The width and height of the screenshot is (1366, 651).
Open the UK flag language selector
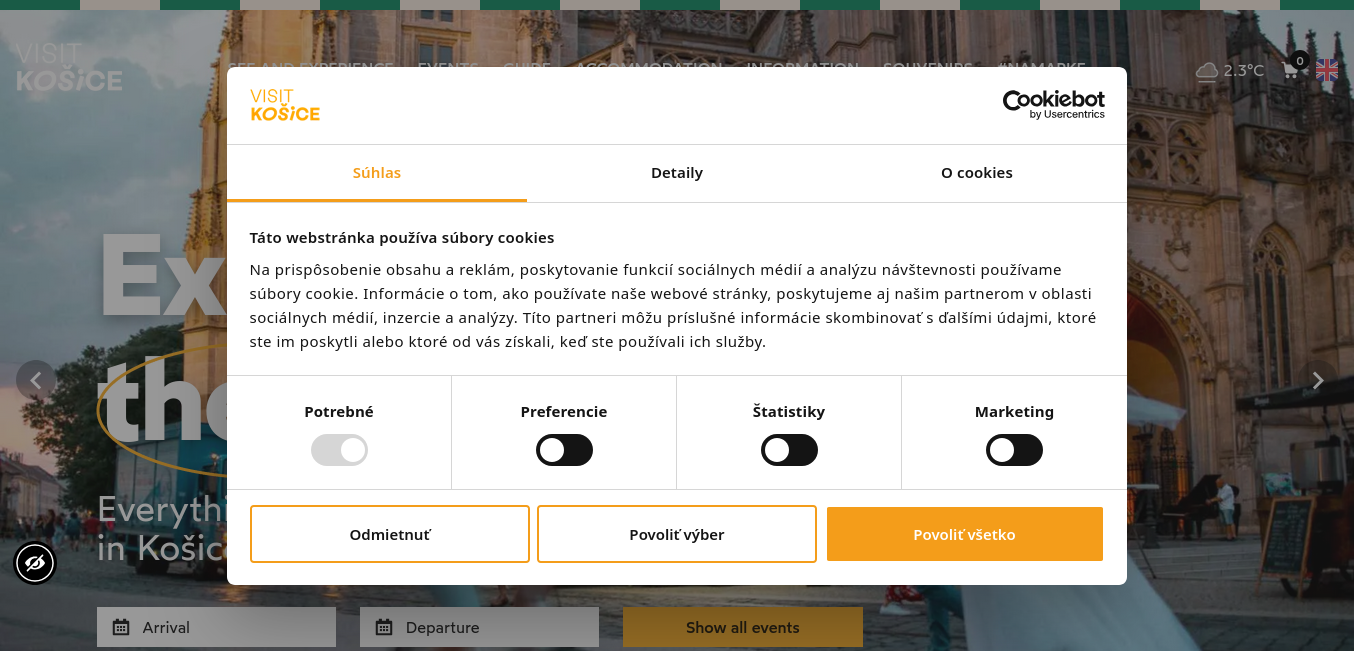click(x=1327, y=70)
